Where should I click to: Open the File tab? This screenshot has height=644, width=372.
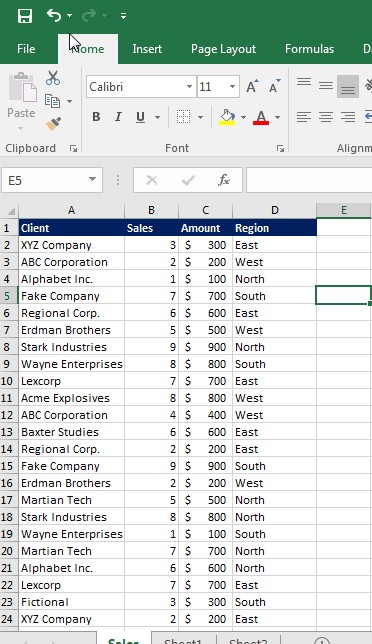[26, 49]
